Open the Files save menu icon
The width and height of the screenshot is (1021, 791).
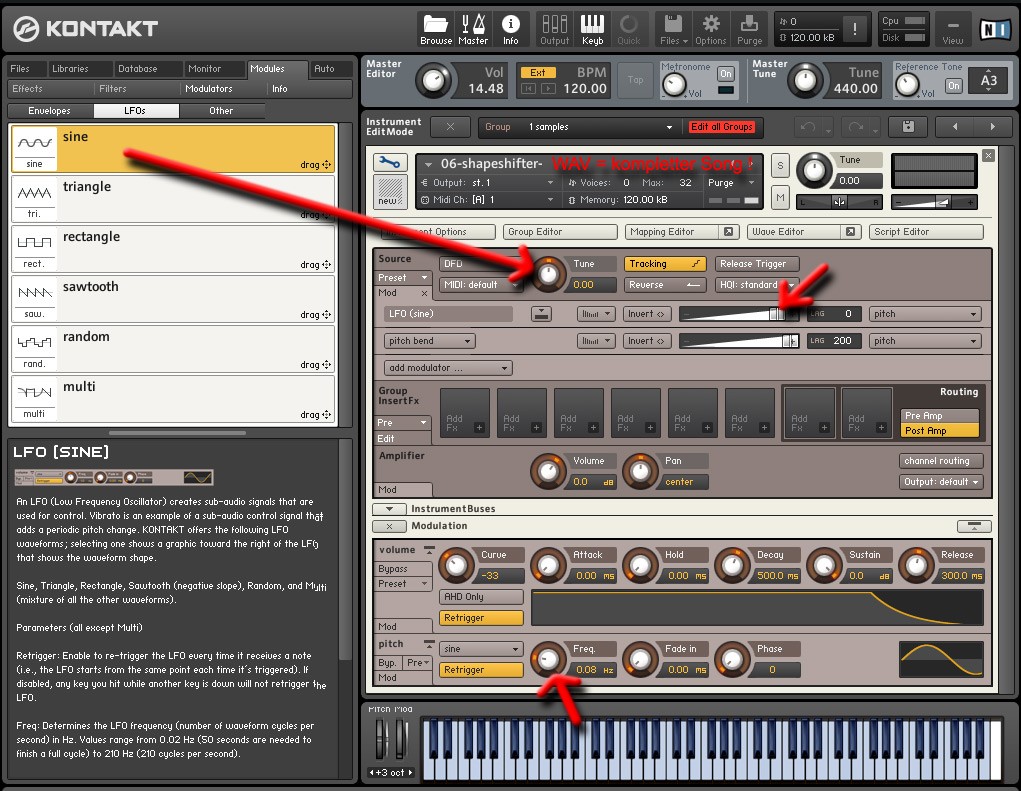click(673, 29)
